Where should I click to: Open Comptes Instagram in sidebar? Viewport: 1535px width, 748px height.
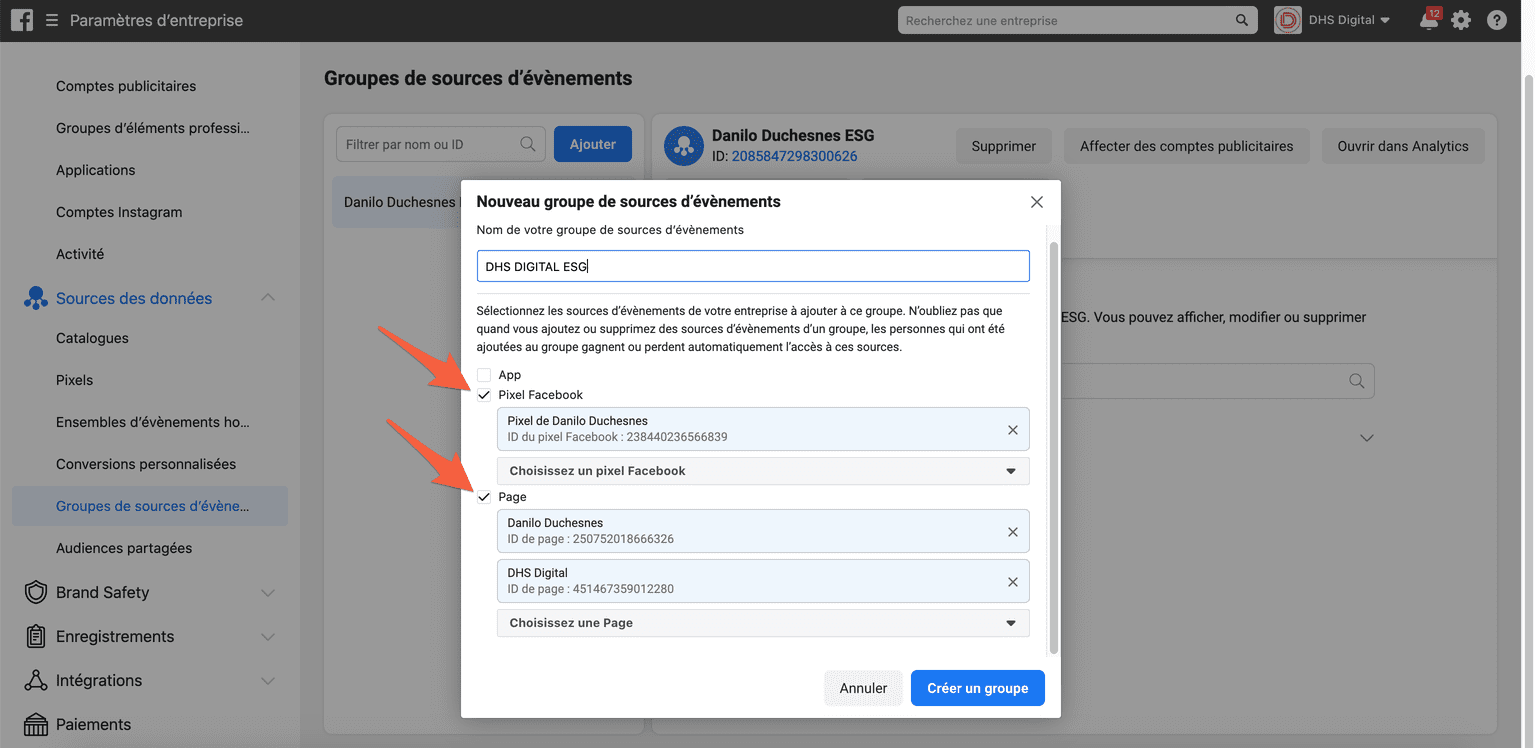pyautogui.click(x=119, y=212)
